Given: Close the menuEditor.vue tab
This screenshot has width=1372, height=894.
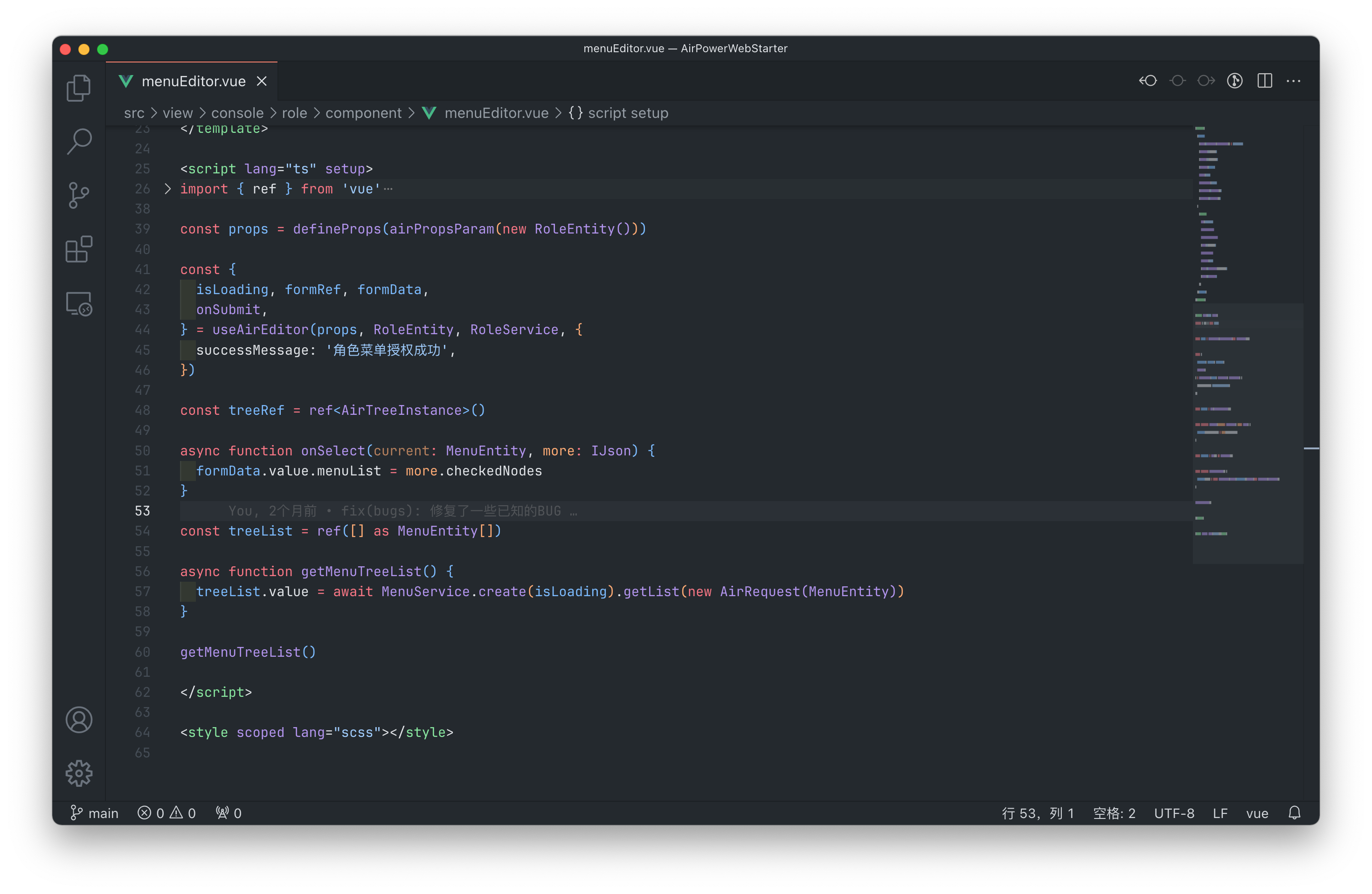Looking at the screenshot, I should (262, 81).
